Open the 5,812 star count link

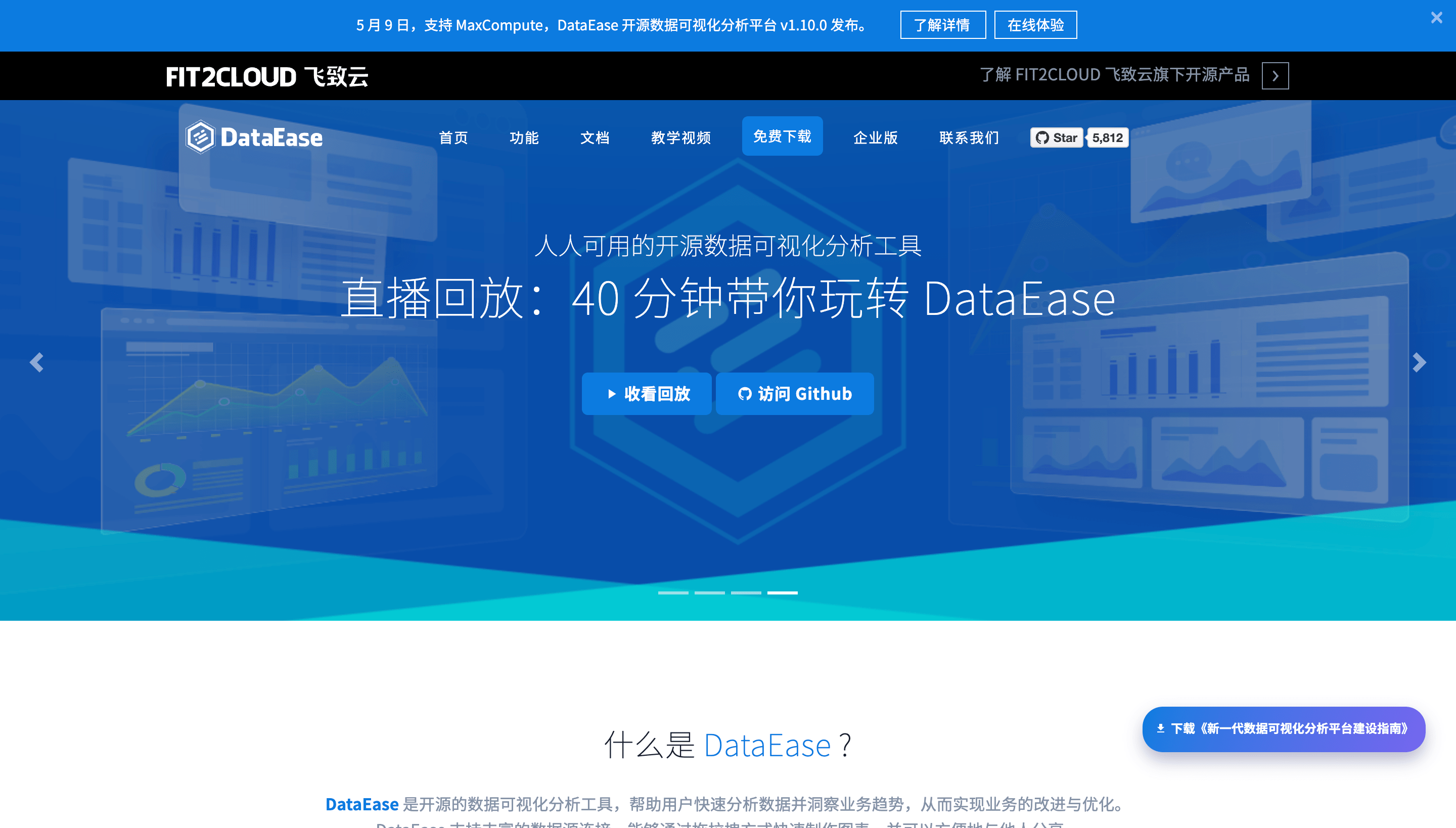click(x=1107, y=137)
